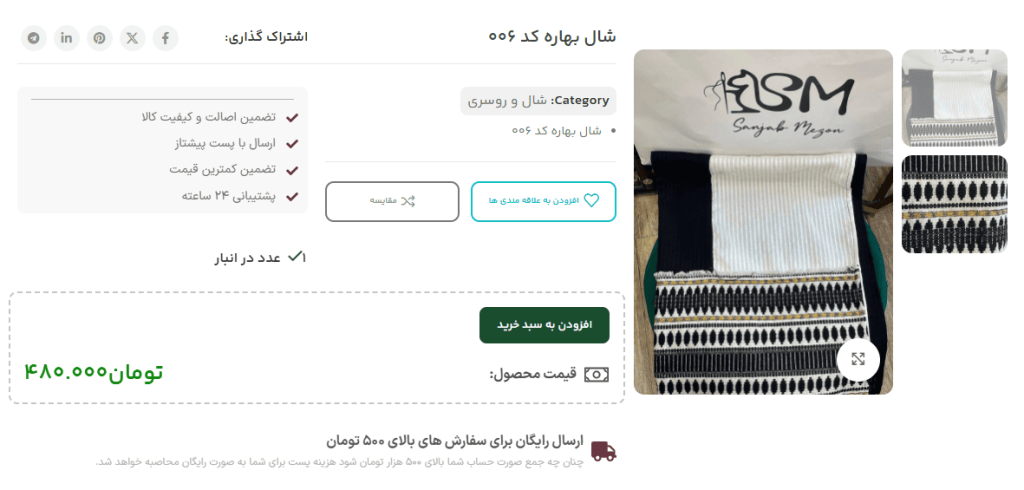Select second thumbnail with pattern close-up
1024x490 pixels.
[x=954, y=204]
